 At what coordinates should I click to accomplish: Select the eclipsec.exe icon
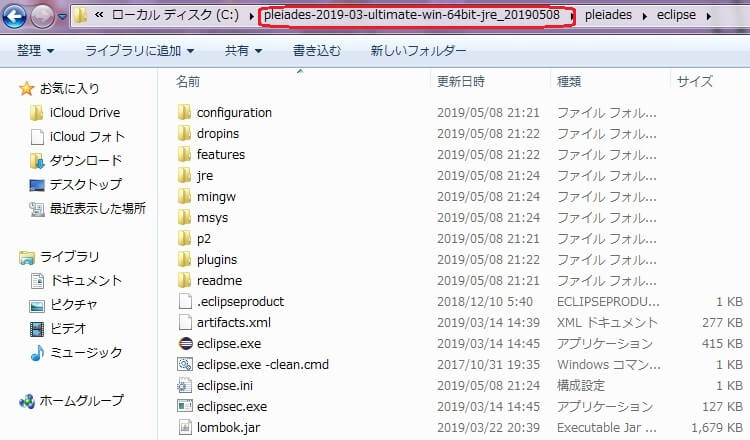(185, 407)
